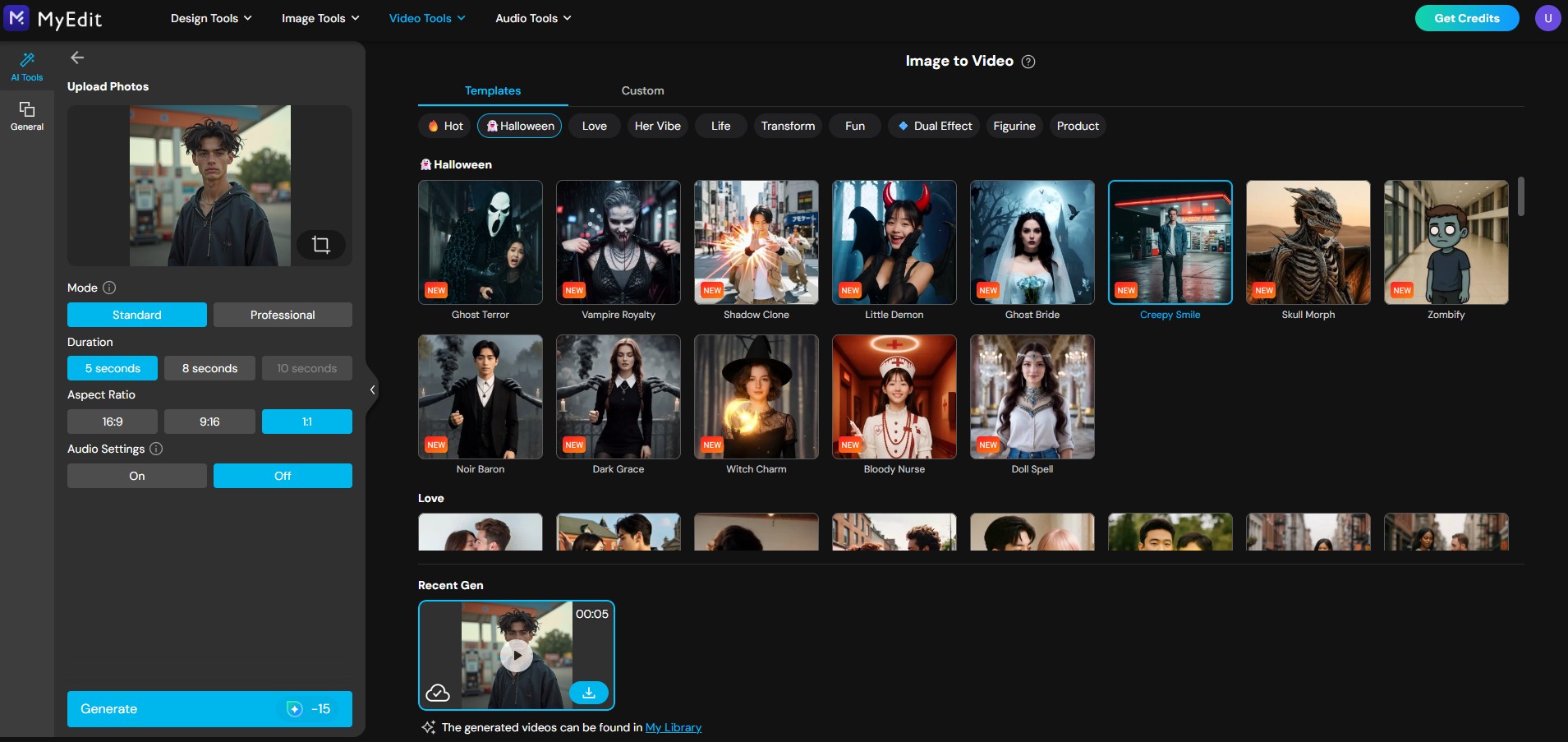Select the Hot category filter

tap(445, 126)
